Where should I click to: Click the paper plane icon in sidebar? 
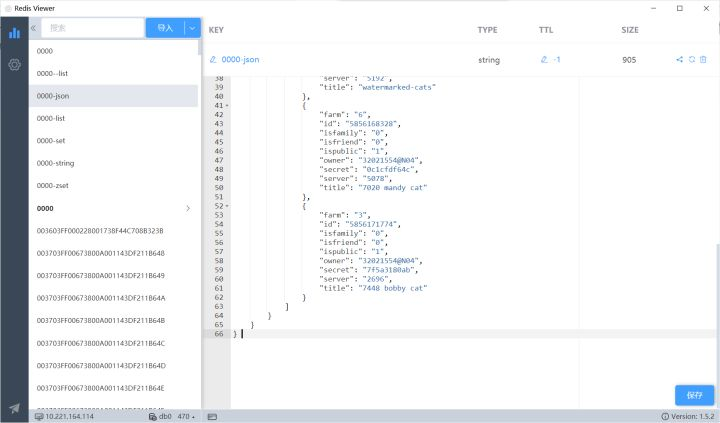pyautogui.click(x=14, y=408)
